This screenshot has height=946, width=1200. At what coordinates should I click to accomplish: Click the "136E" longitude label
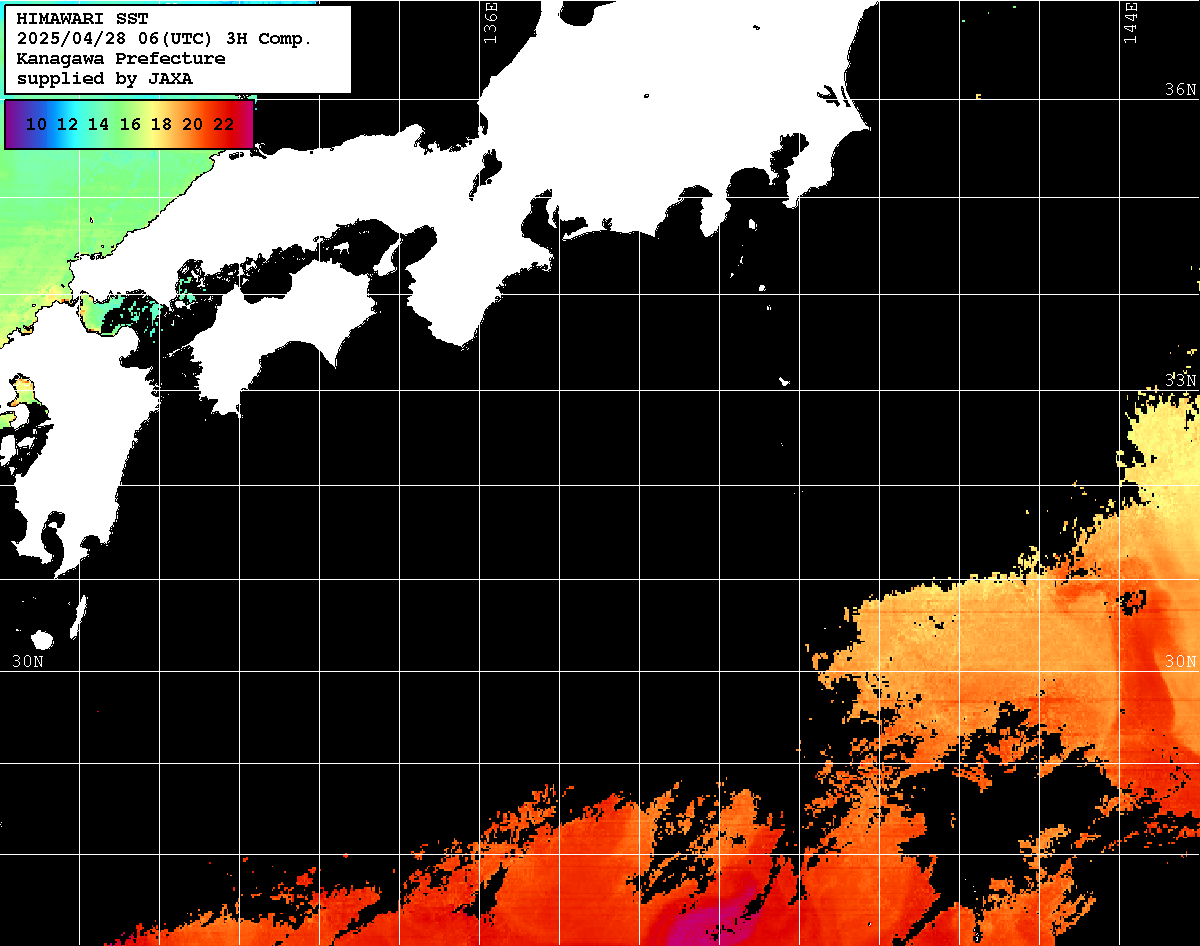coord(490,23)
